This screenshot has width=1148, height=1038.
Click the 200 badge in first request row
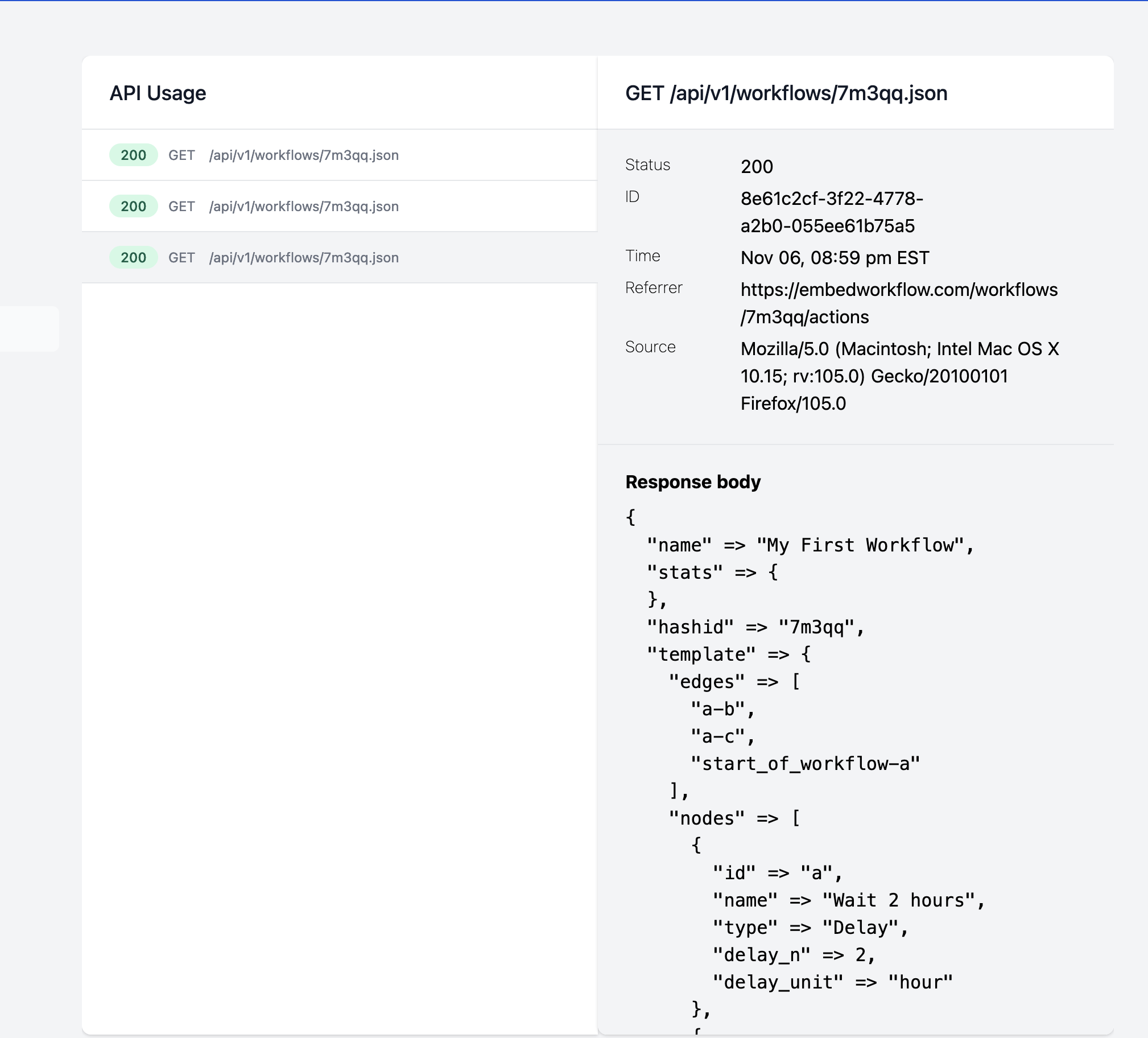[x=133, y=155]
